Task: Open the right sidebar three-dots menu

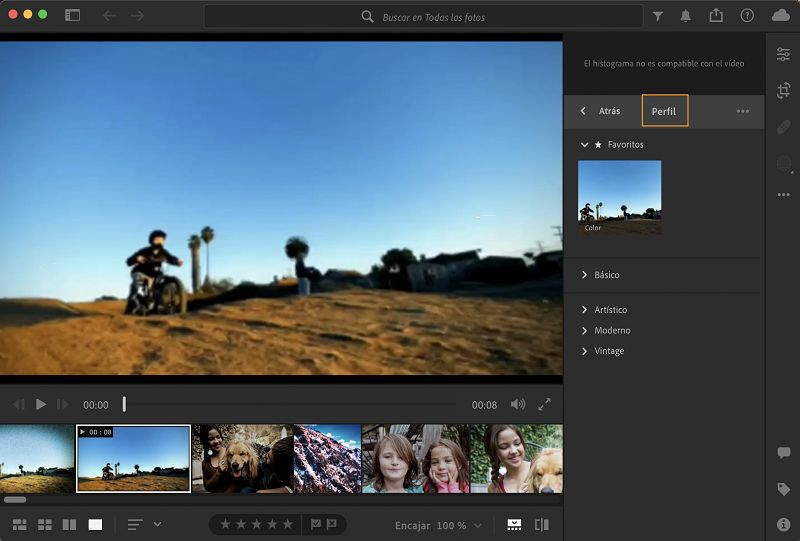Action: tap(784, 194)
